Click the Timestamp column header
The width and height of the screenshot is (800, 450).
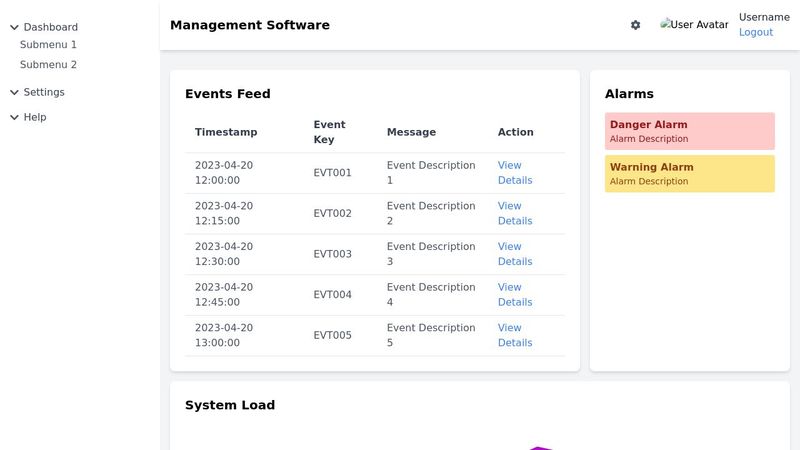[226, 132]
